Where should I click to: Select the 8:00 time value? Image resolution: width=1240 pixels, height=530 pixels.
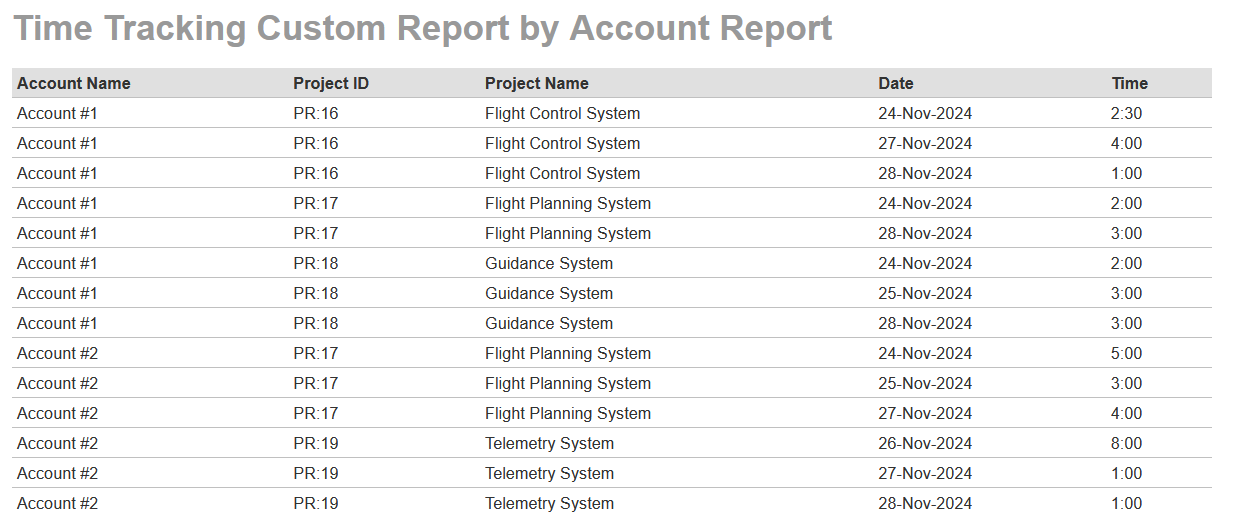point(1126,444)
